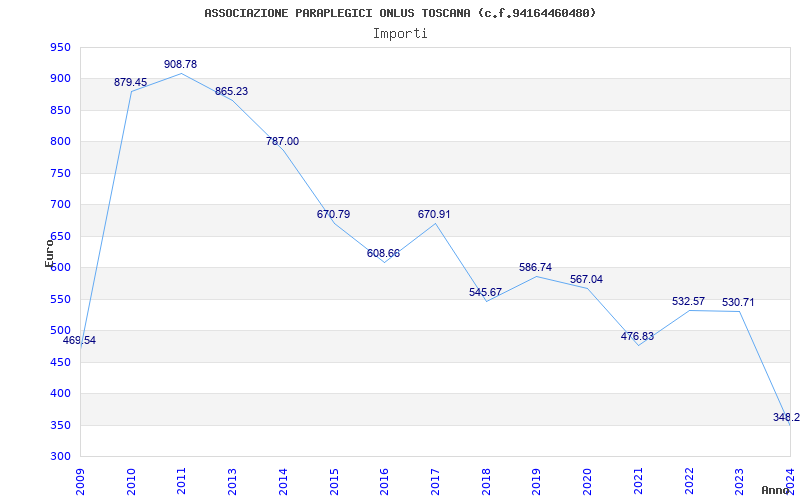
Task: Click the 450 y-axis tick label
Action: (60, 362)
